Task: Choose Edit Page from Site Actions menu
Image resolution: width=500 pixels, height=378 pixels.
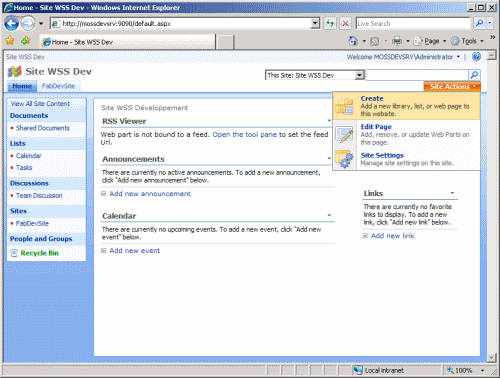Action: (x=406, y=134)
